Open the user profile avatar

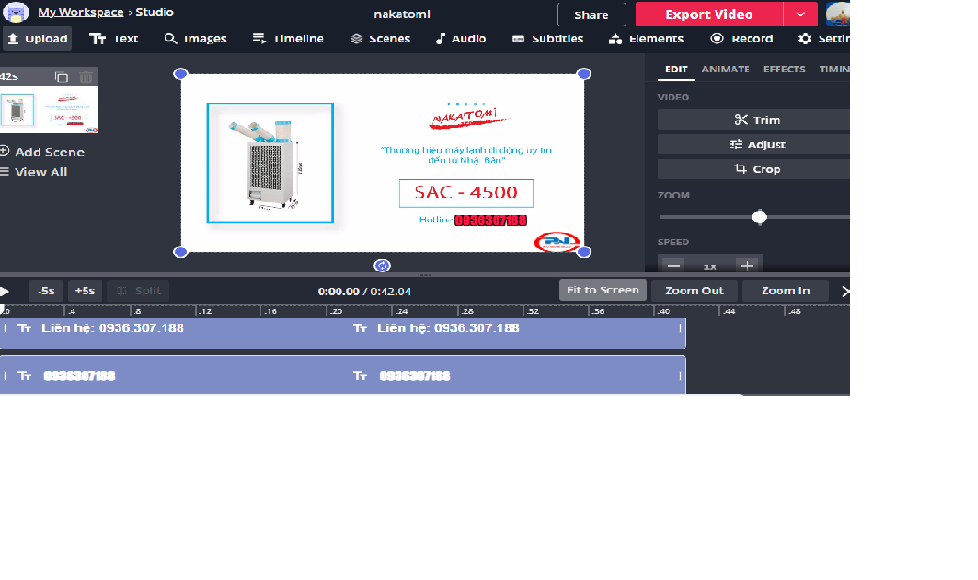838,14
